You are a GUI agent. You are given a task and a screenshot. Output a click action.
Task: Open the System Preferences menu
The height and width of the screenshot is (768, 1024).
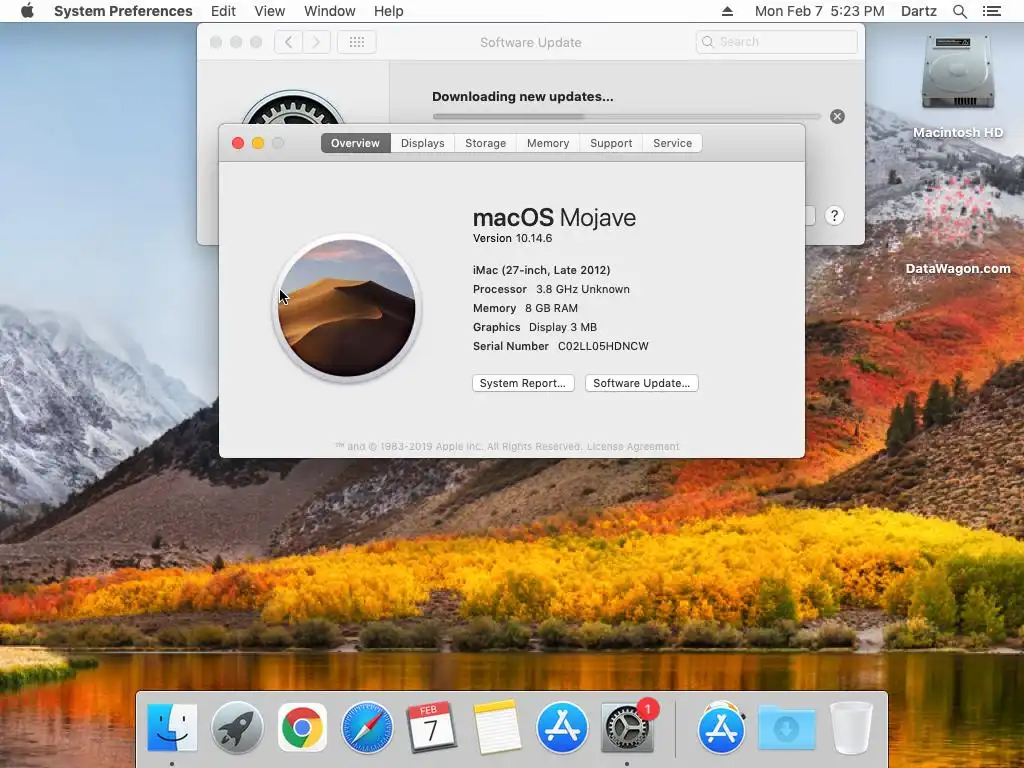tap(123, 11)
